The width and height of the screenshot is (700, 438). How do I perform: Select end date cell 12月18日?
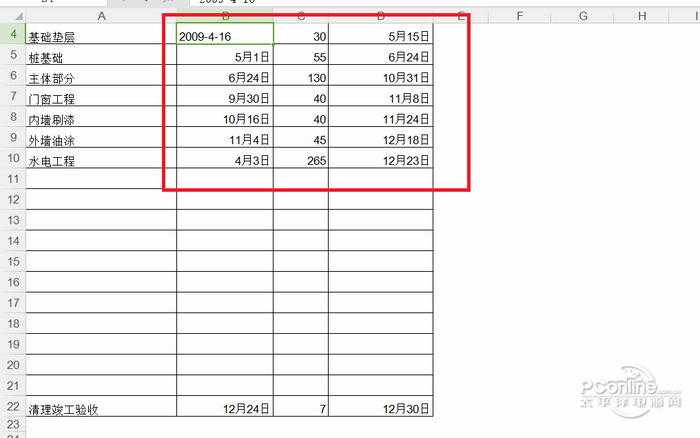click(381, 137)
